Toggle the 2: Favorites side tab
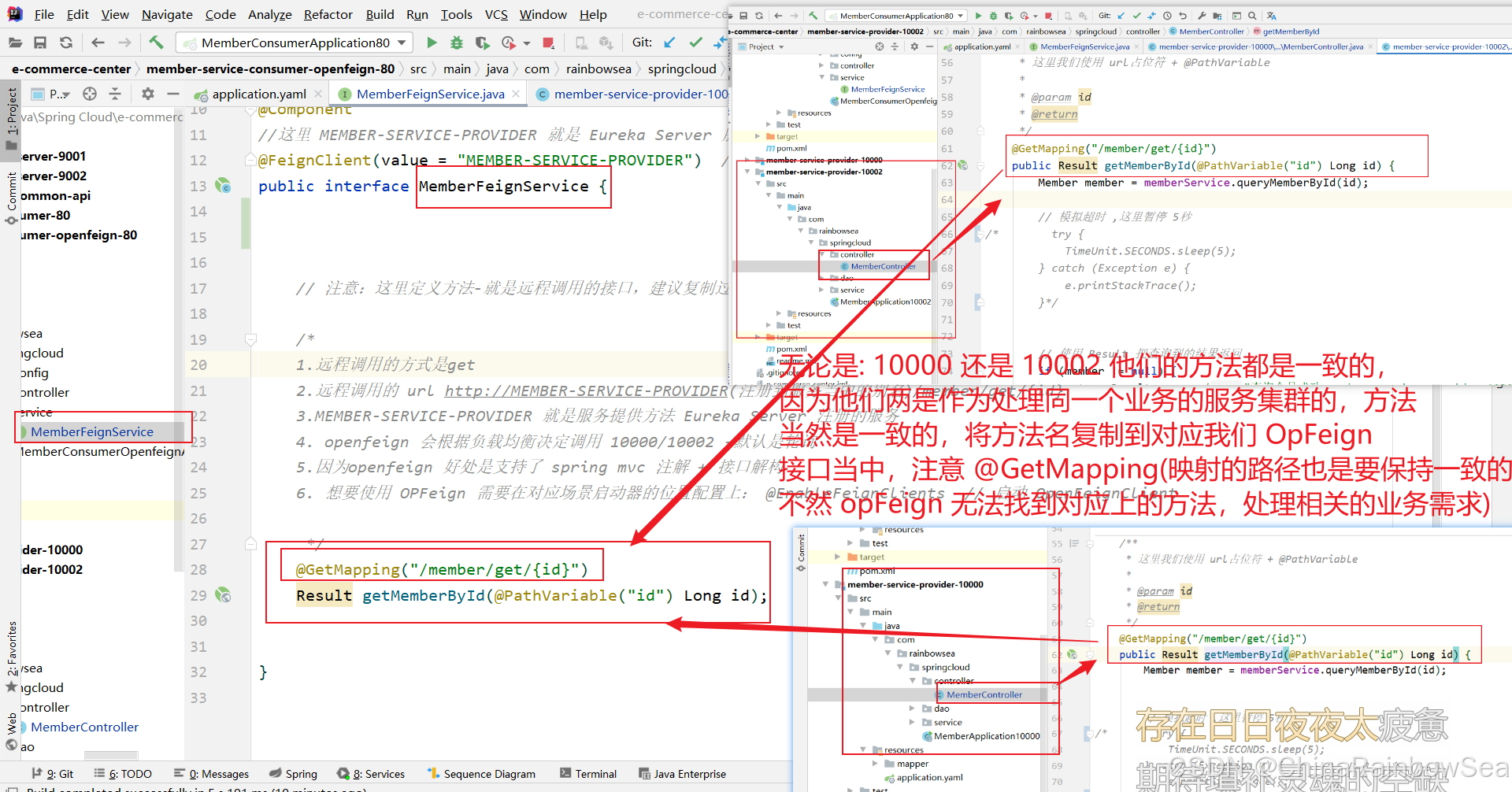The width and height of the screenshot is (1512, 792). coord(11,655)
